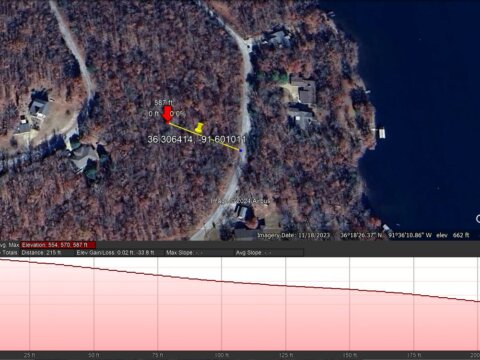Select the yellow measured path line
This screenshot has width=480, height=360.
coord(204,137)
